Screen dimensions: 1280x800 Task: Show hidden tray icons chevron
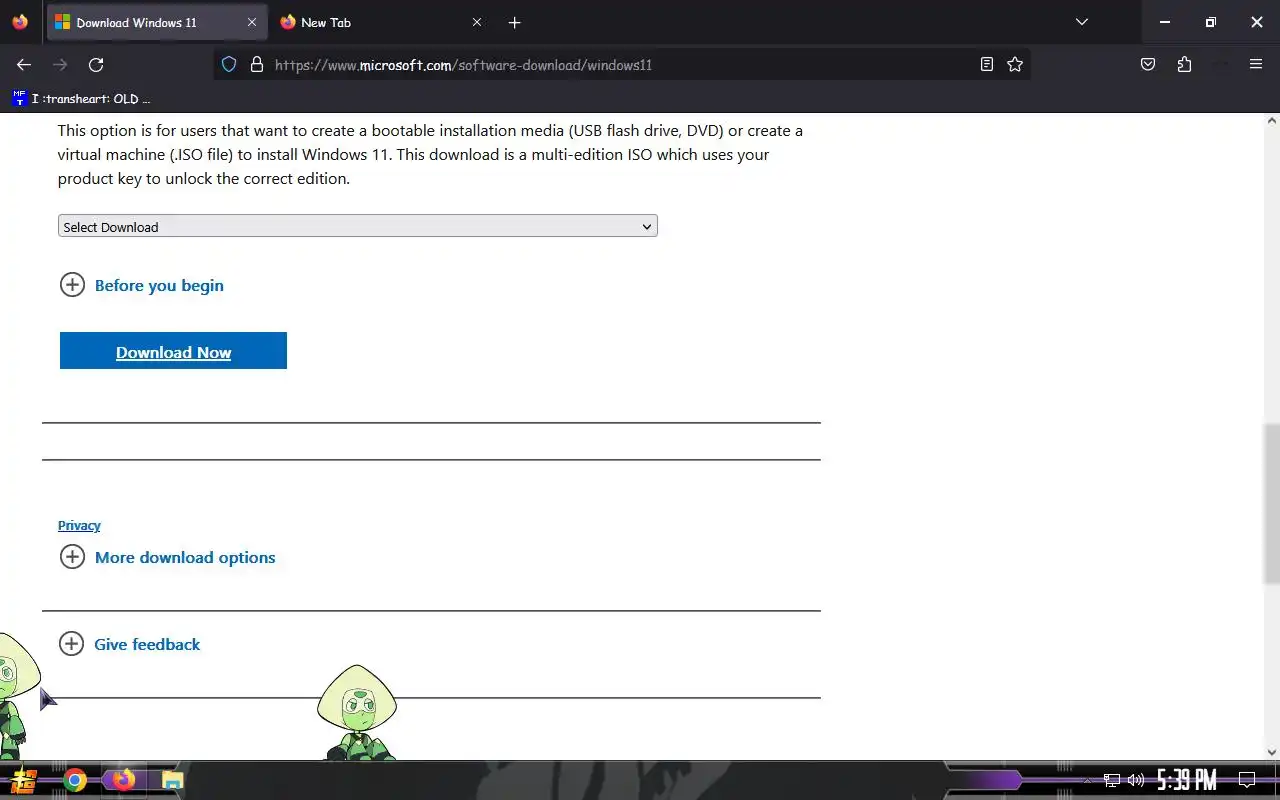point(1087,780)
